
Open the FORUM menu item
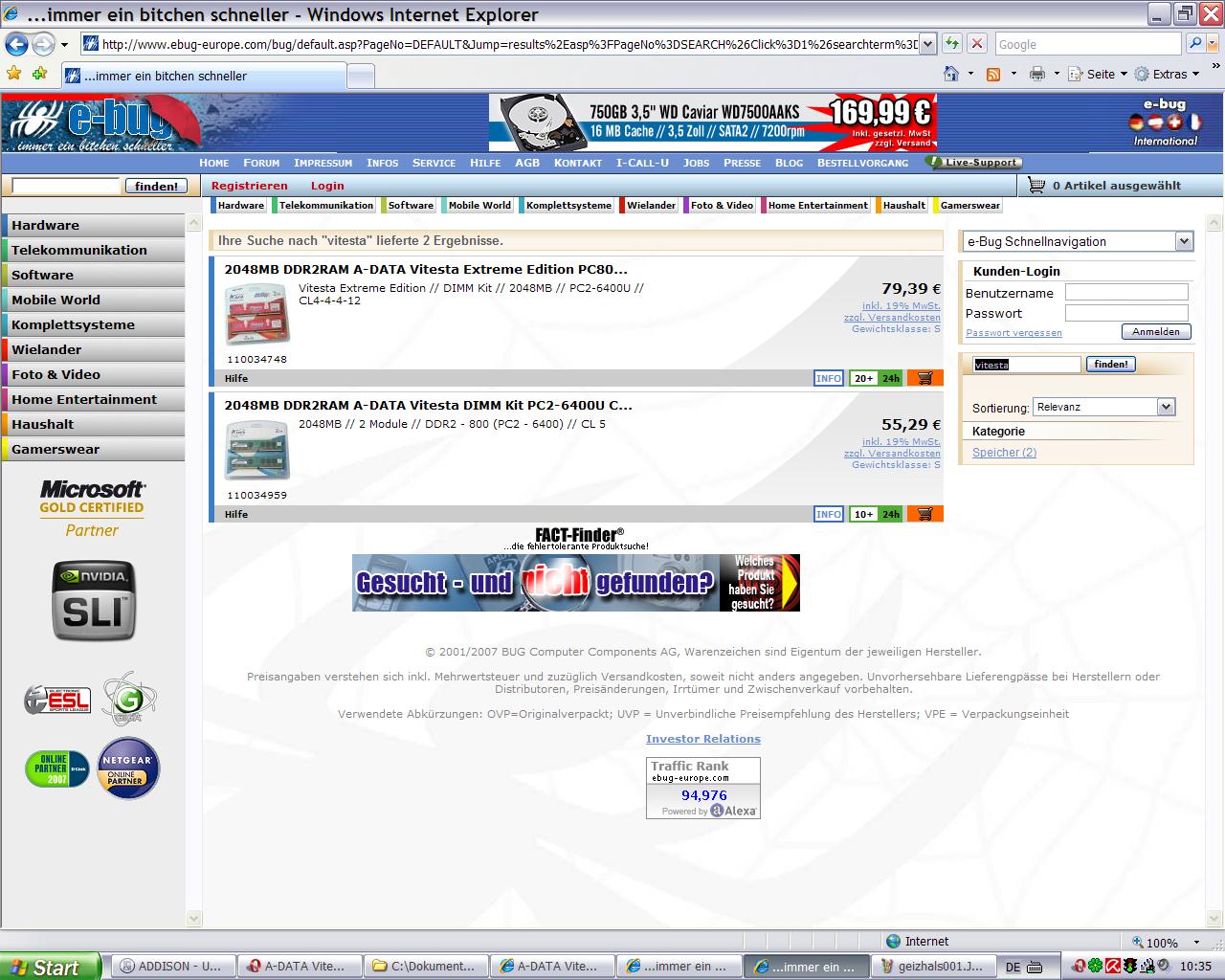tap(261, 163)
